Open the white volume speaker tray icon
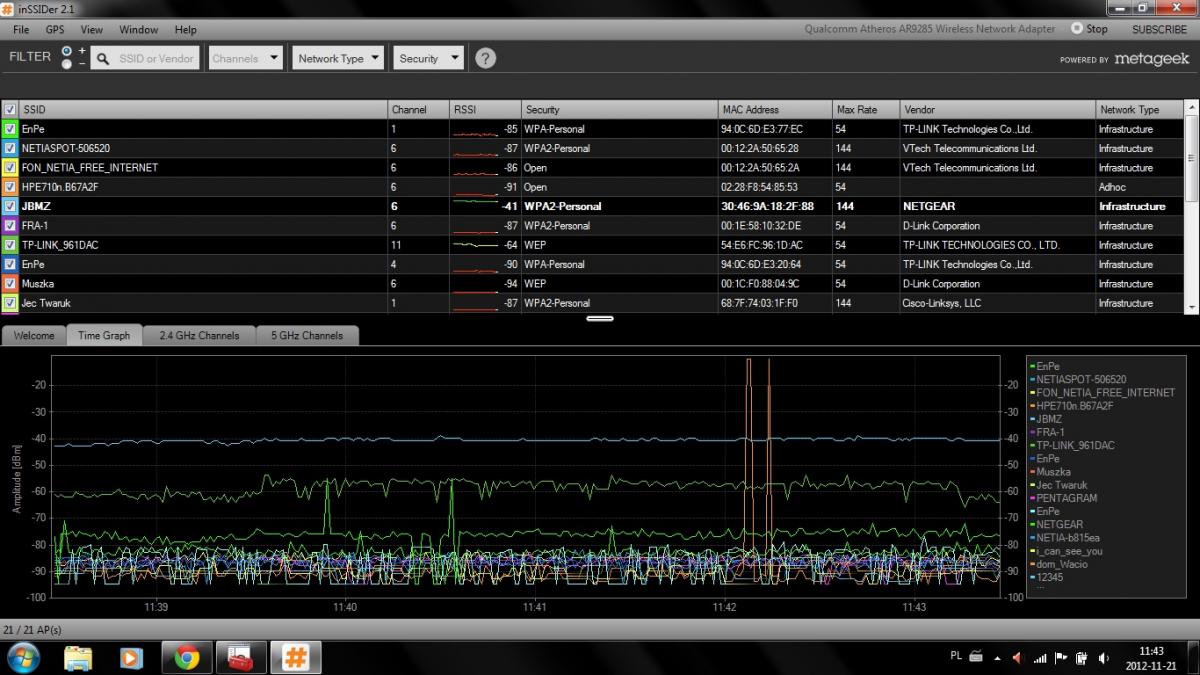Viewport: 1200px width, 675px height. pos(1104,657)
